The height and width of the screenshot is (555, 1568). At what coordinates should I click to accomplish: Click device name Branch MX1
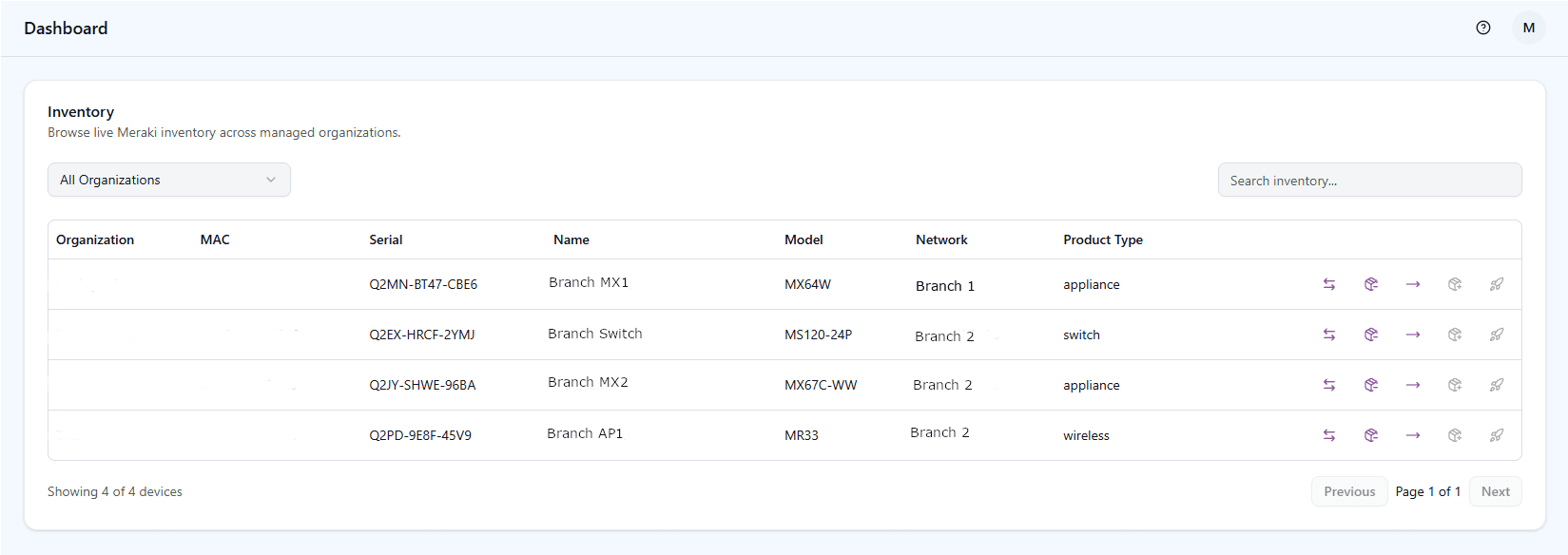589,282
